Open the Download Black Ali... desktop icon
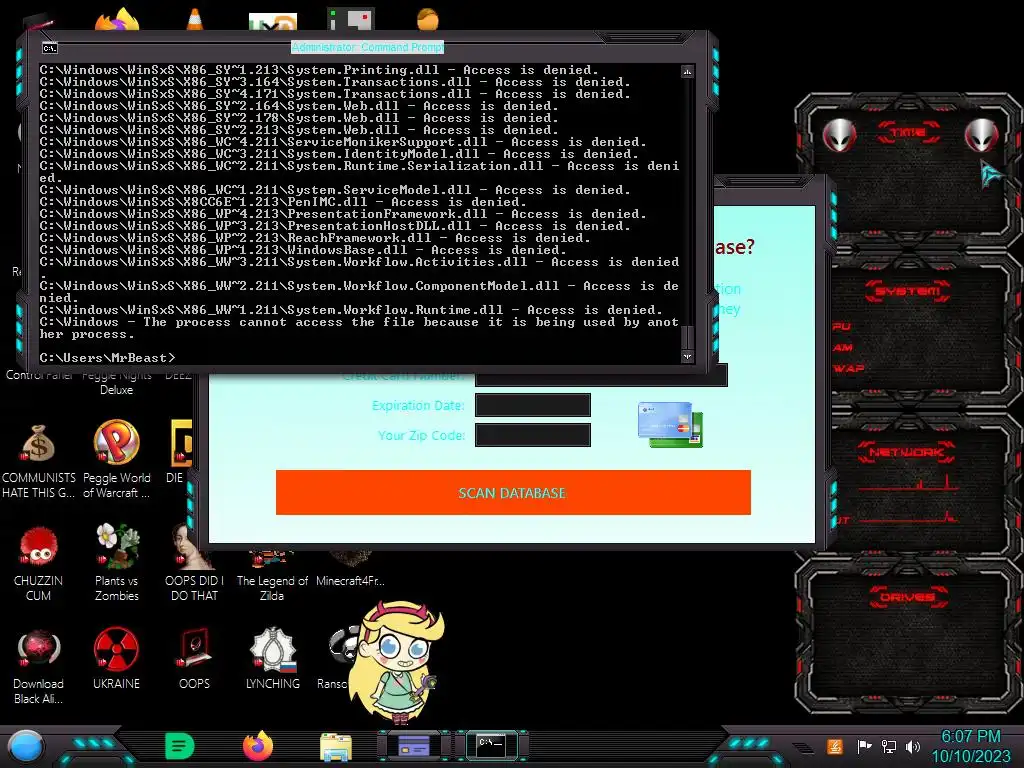This screenshot has height=768, width=1024. 38,650
